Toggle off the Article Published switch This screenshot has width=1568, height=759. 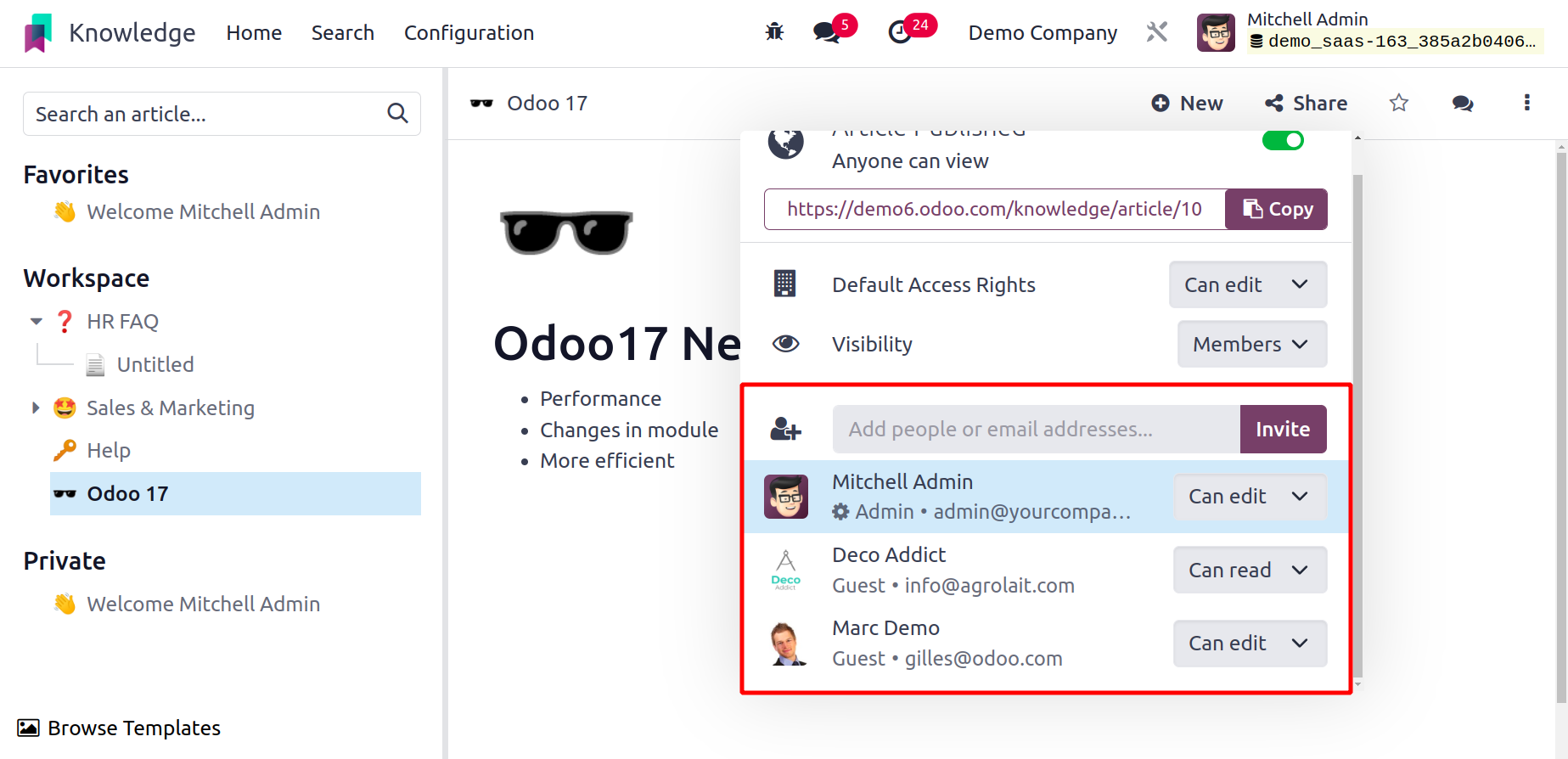pyautogui.click(x=1283, y=140)
